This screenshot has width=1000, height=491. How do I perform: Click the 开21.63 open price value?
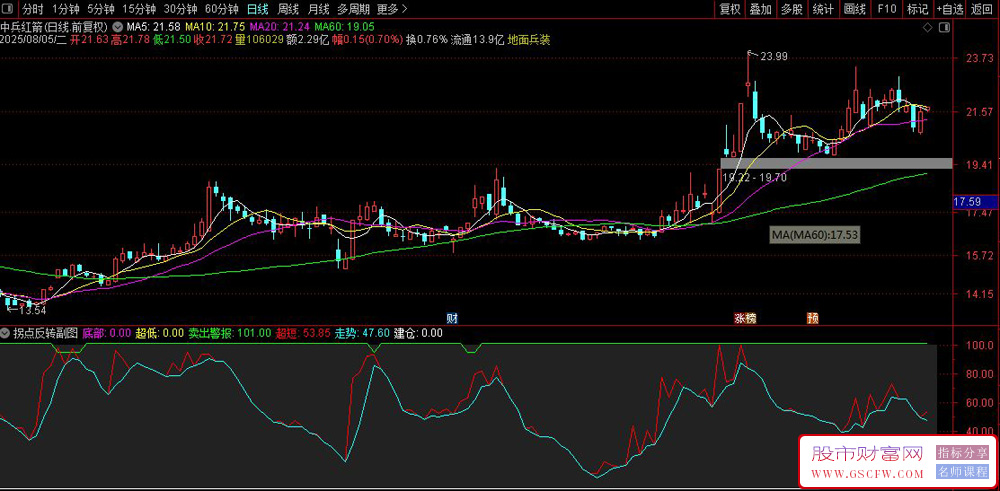click(x=89, y=40)
